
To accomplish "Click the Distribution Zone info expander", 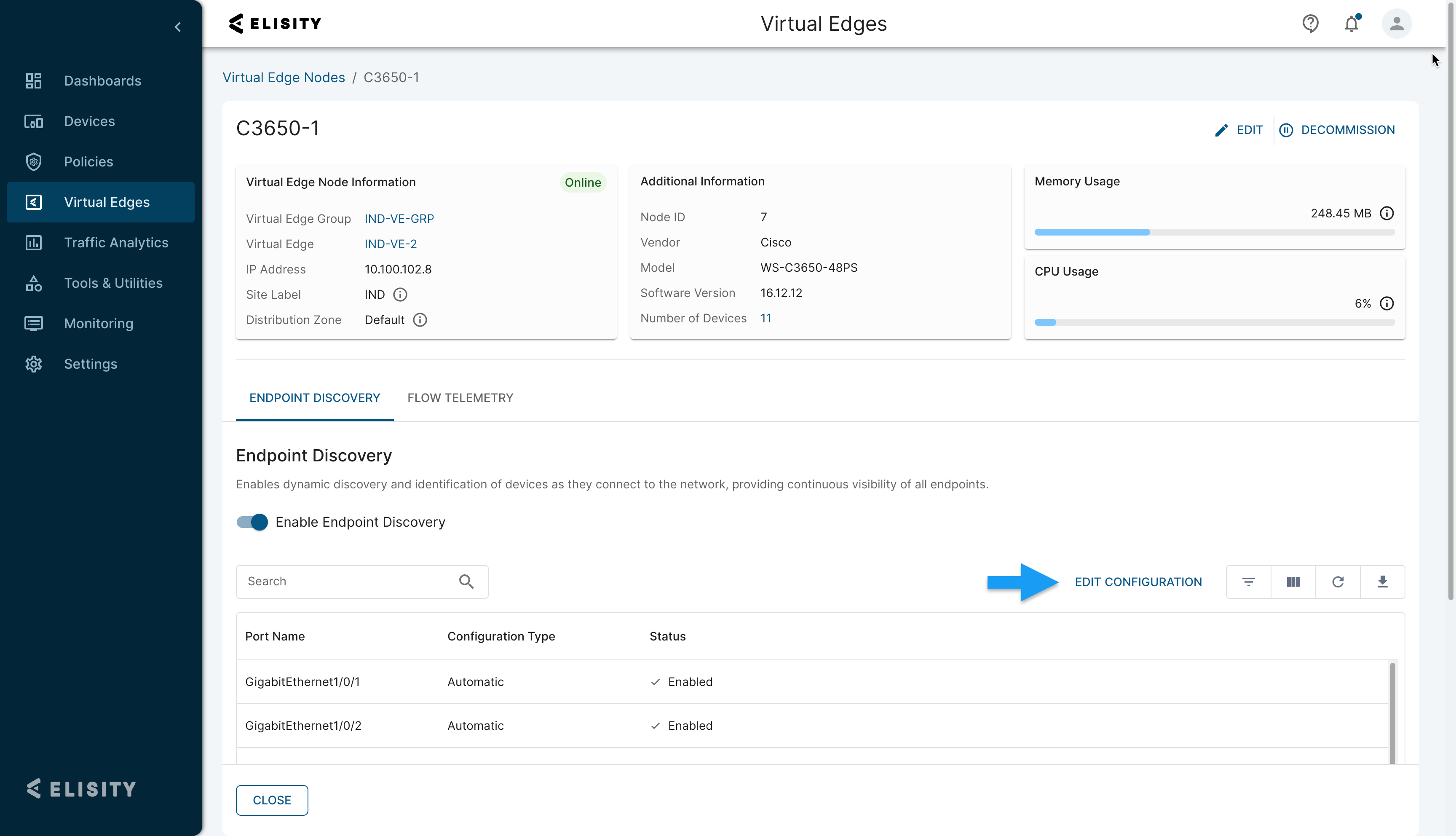I will point(420,320).
